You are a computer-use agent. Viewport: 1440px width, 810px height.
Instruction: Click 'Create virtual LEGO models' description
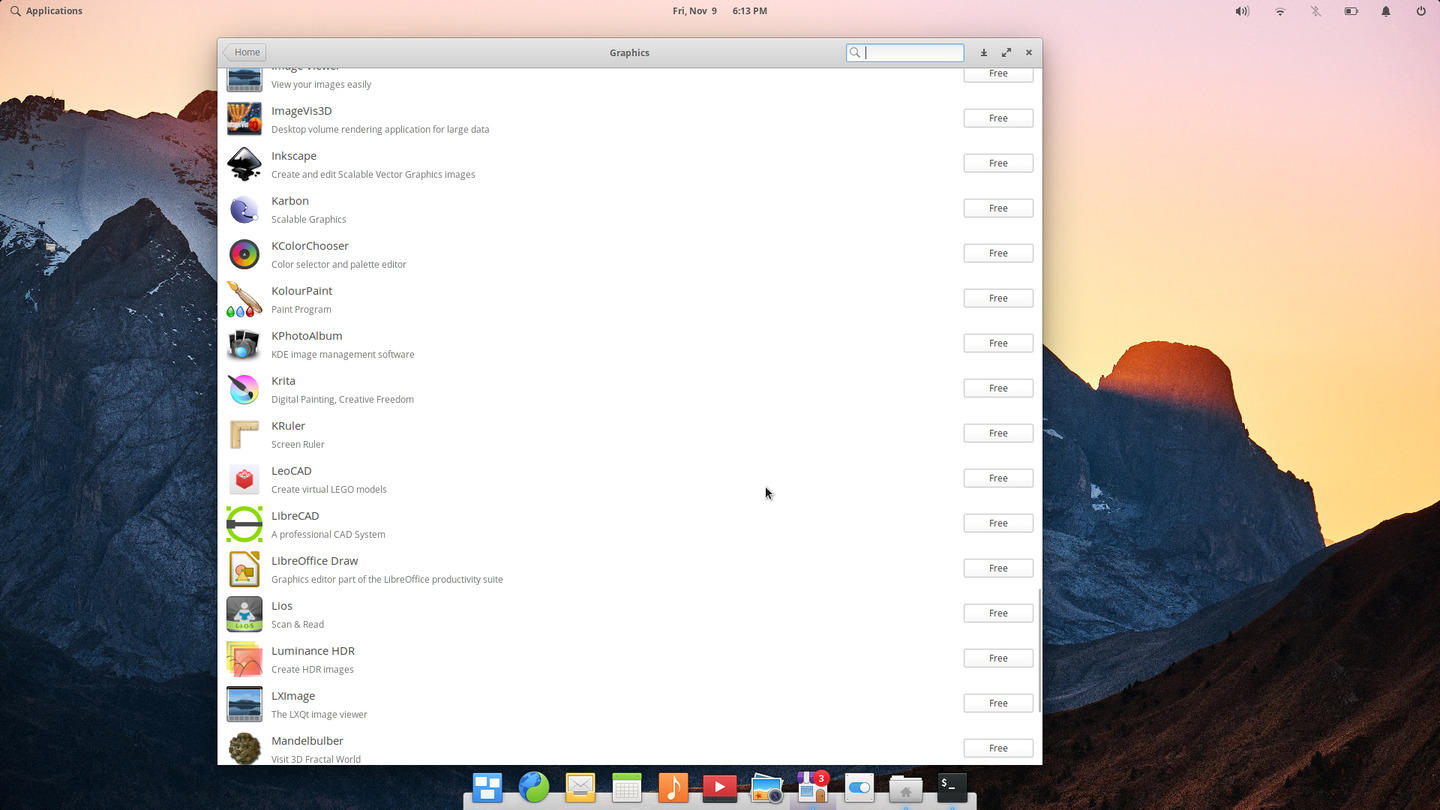pyautogui.click(x=329, y=489)
